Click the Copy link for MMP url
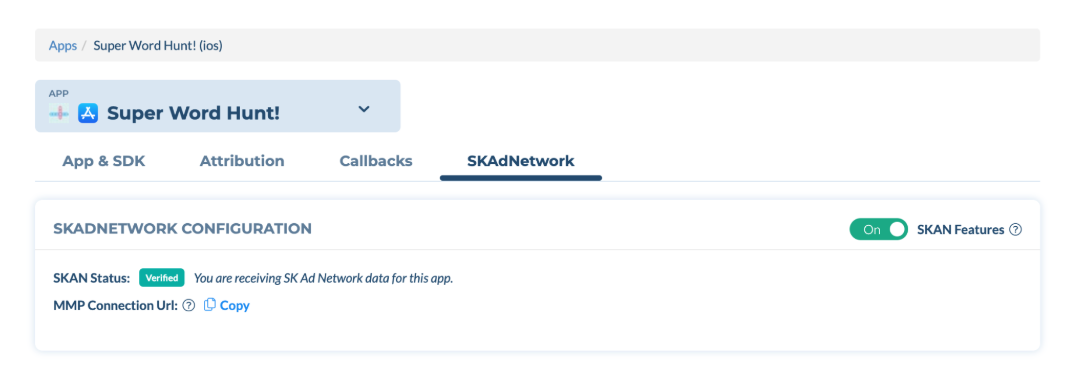1080x379 pixels. click(x=235, y=305)
